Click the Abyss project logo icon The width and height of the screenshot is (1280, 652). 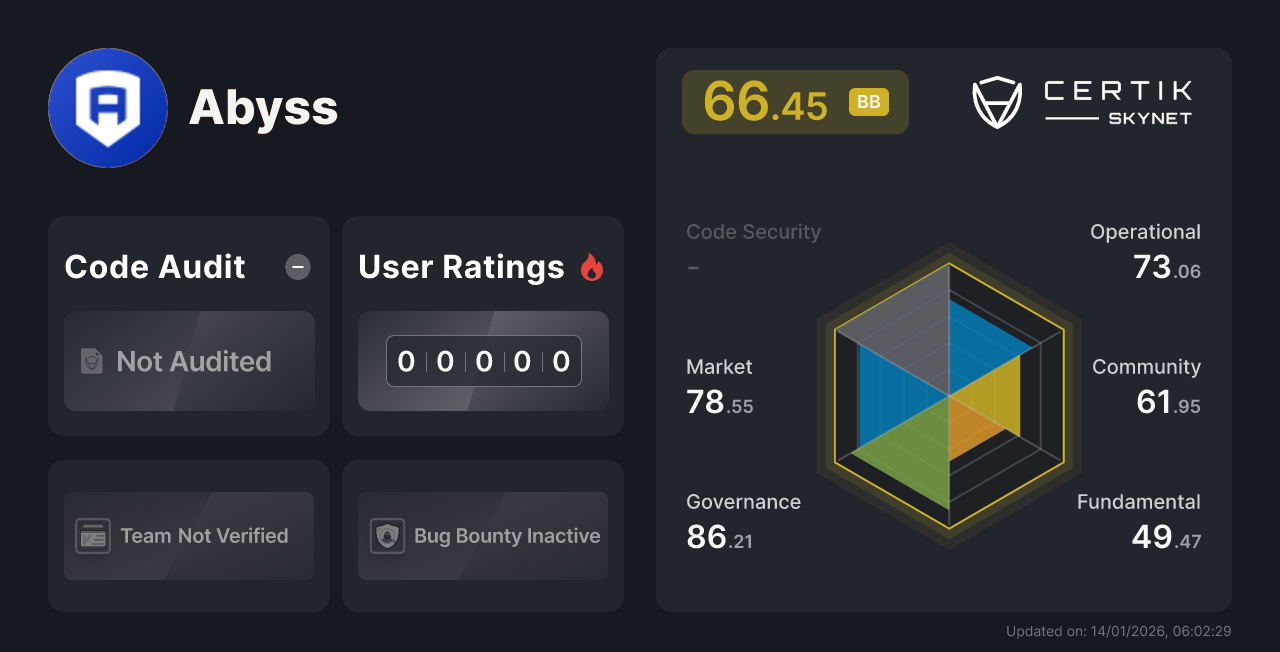[x=108, y=107]
